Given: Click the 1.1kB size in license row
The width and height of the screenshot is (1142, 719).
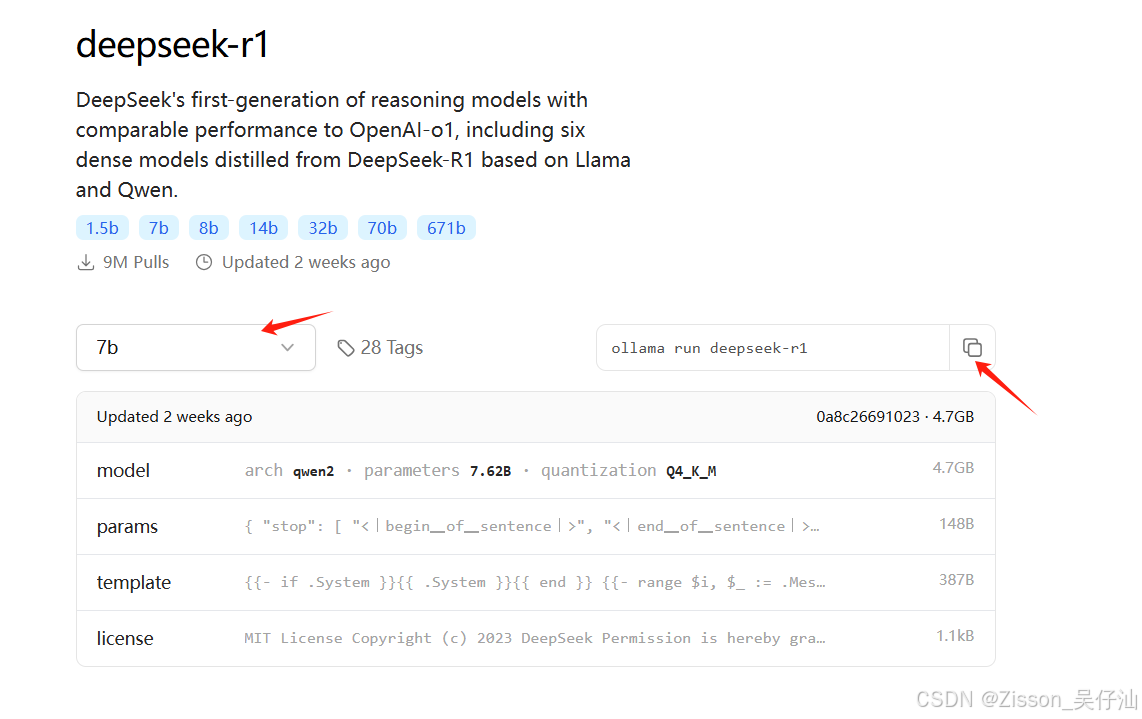Looking at the screenshot, I should pos(955,636).
